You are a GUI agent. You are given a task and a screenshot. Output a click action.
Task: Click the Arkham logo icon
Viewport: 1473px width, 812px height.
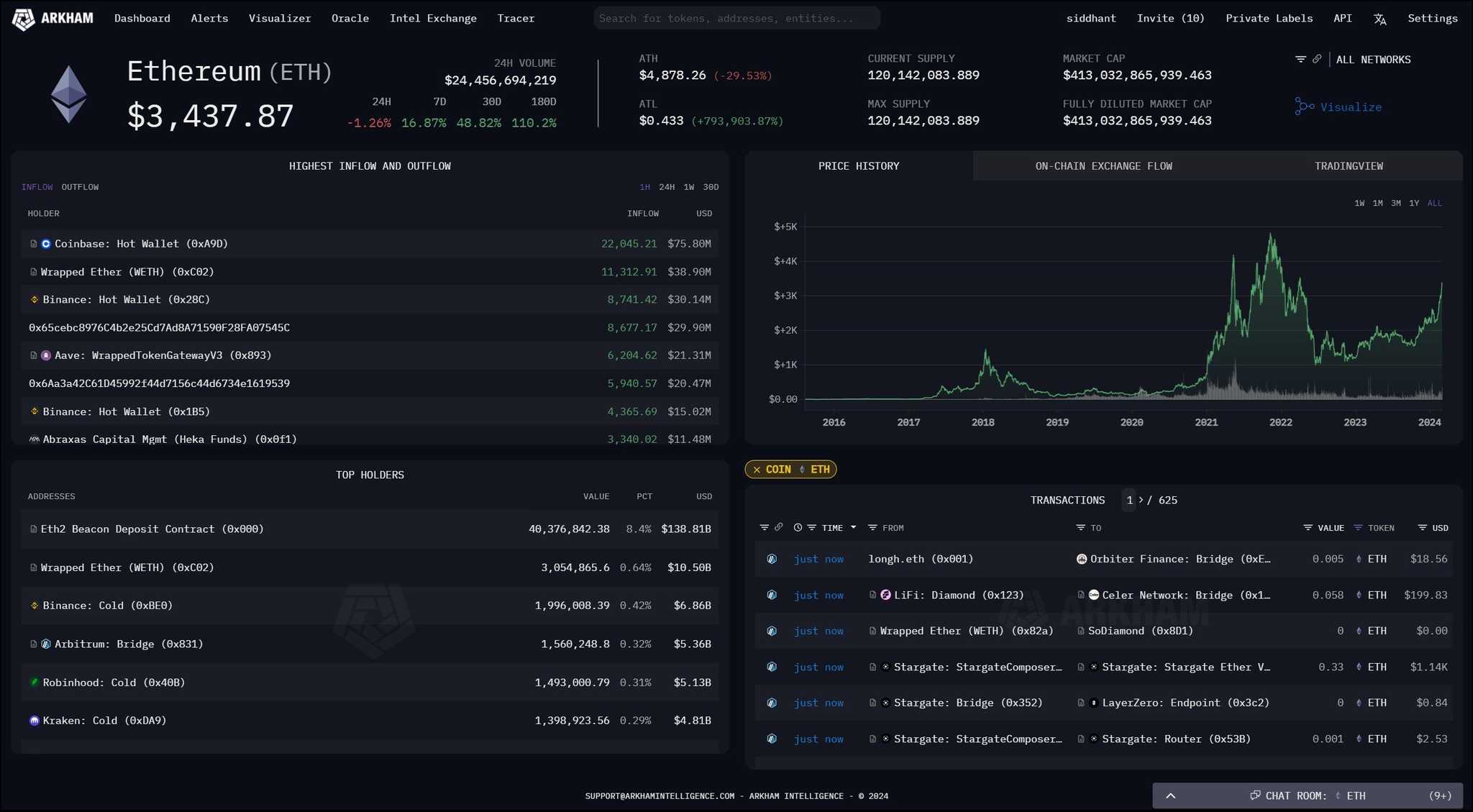(x=23, y=19)
